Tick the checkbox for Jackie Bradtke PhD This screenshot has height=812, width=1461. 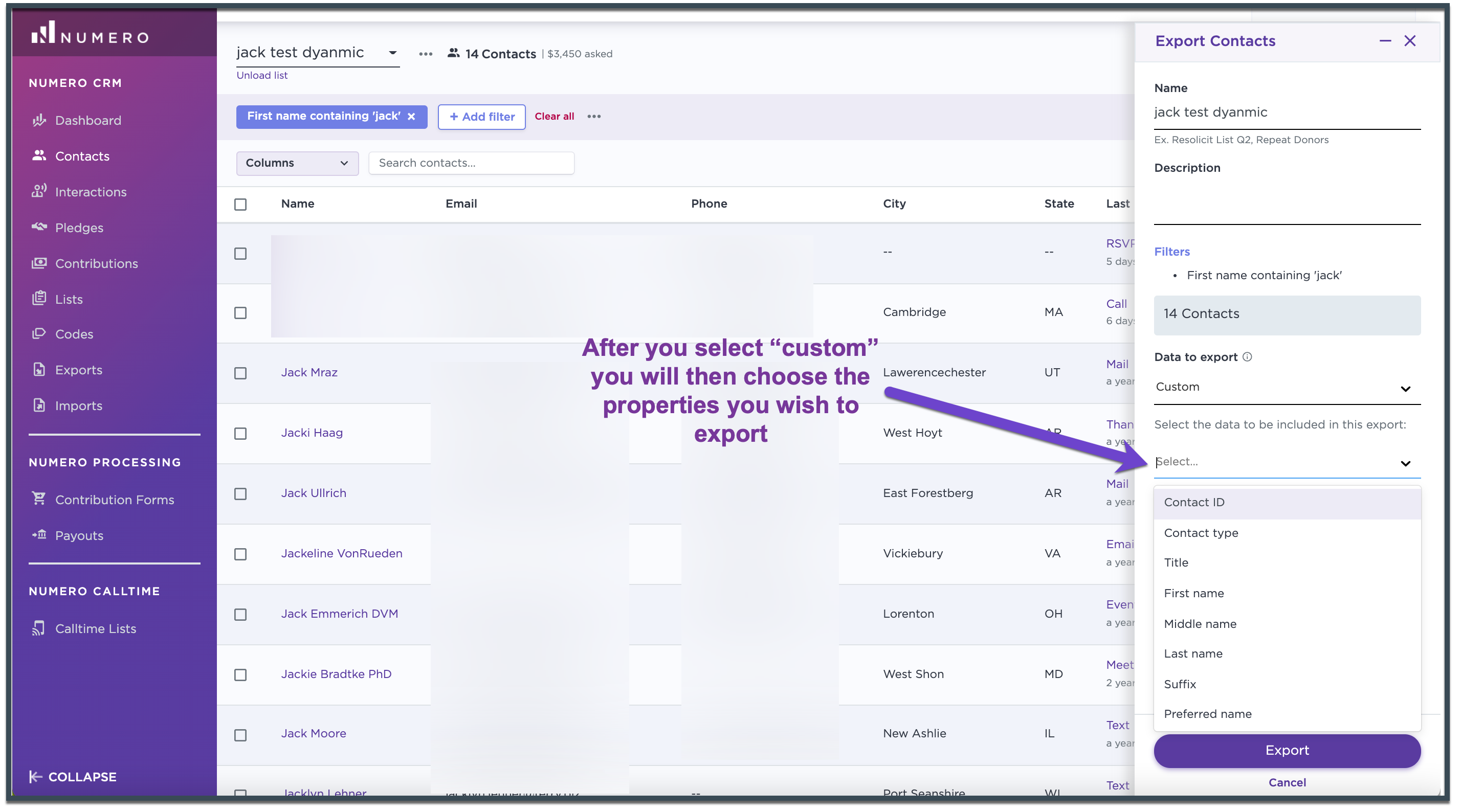click(x=240, y=675)
